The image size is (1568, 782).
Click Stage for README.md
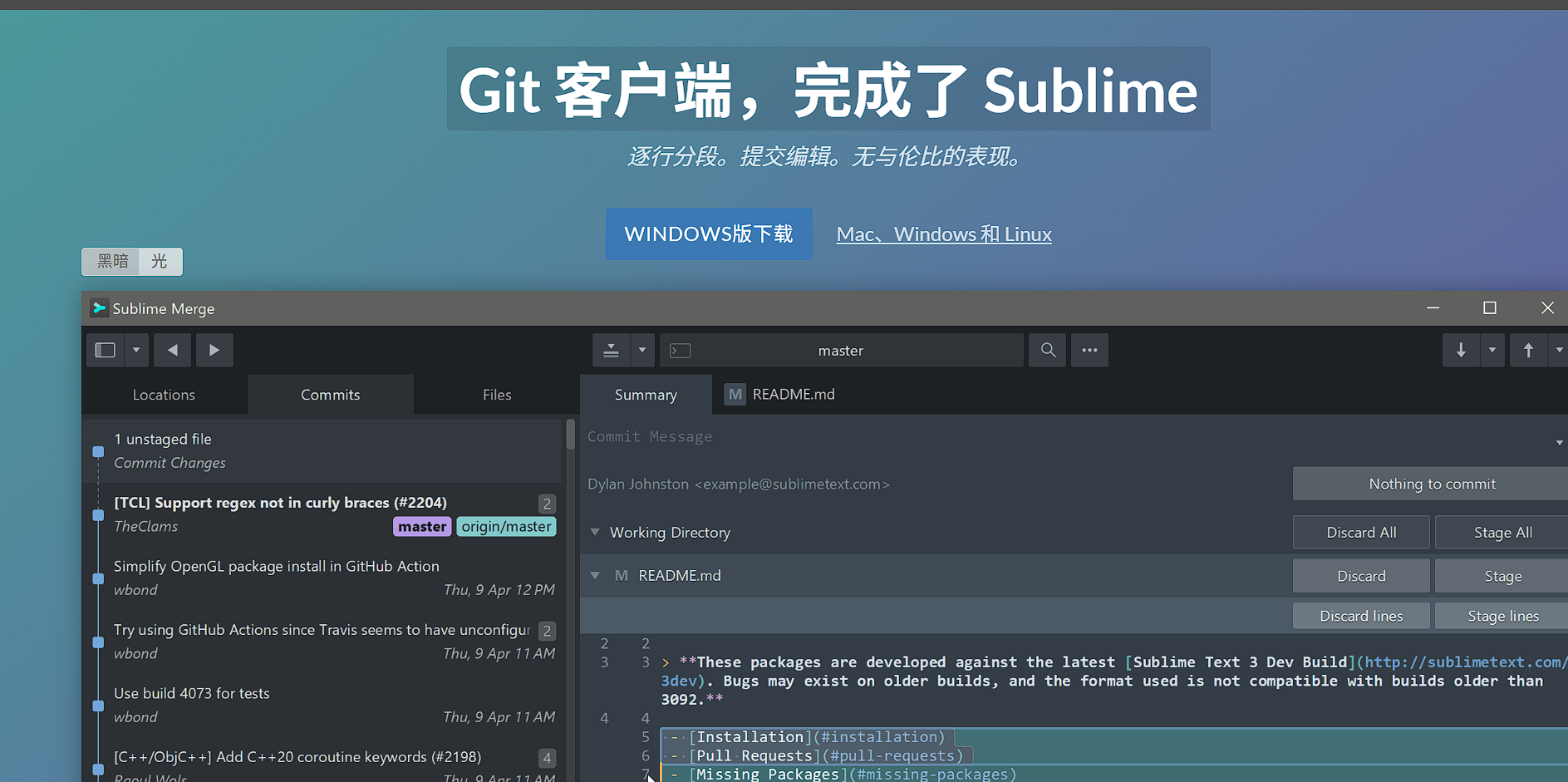click(x=1502, y=576)
